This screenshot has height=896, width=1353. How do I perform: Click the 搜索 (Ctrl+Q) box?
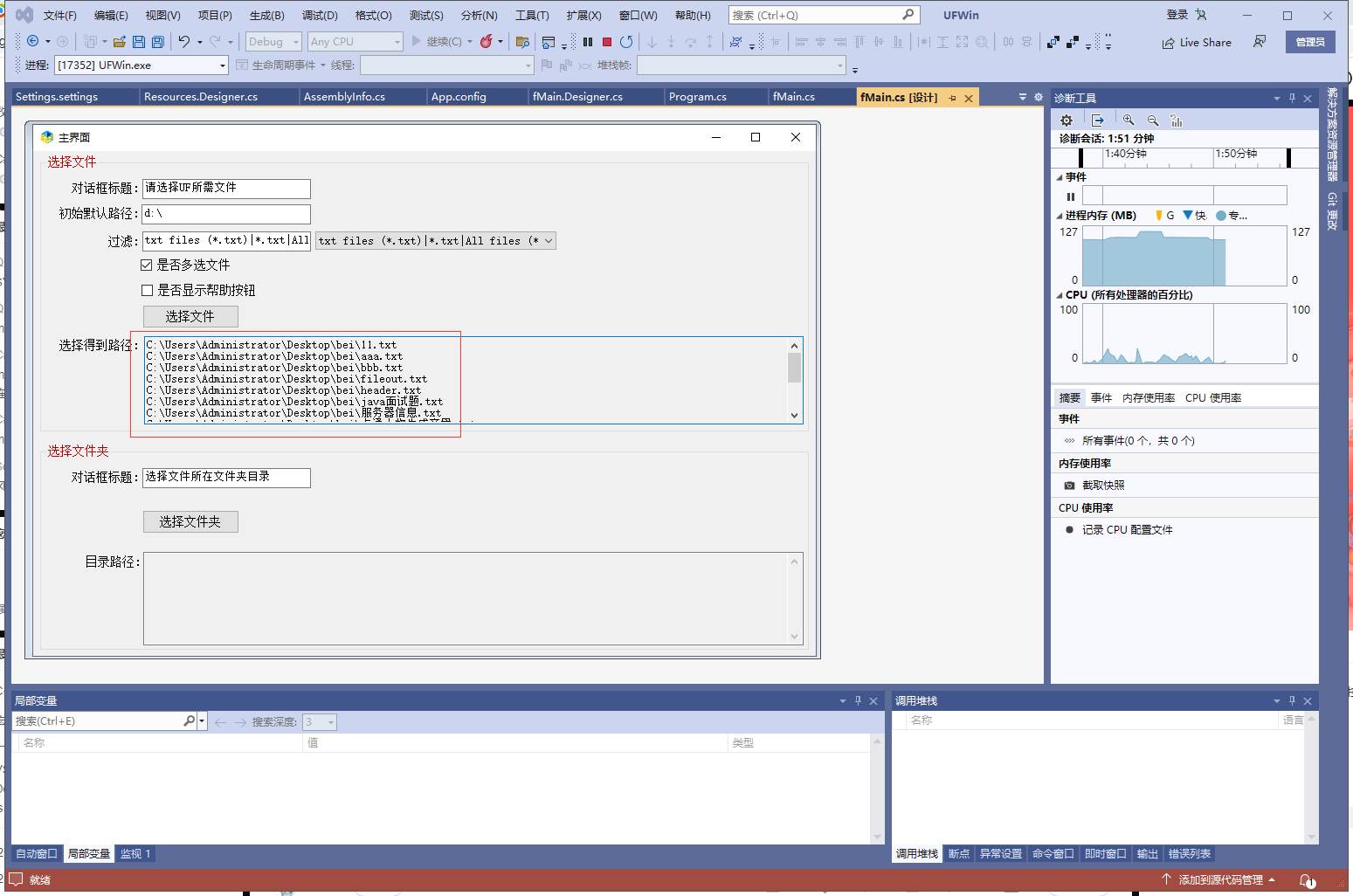coord(823,15)
